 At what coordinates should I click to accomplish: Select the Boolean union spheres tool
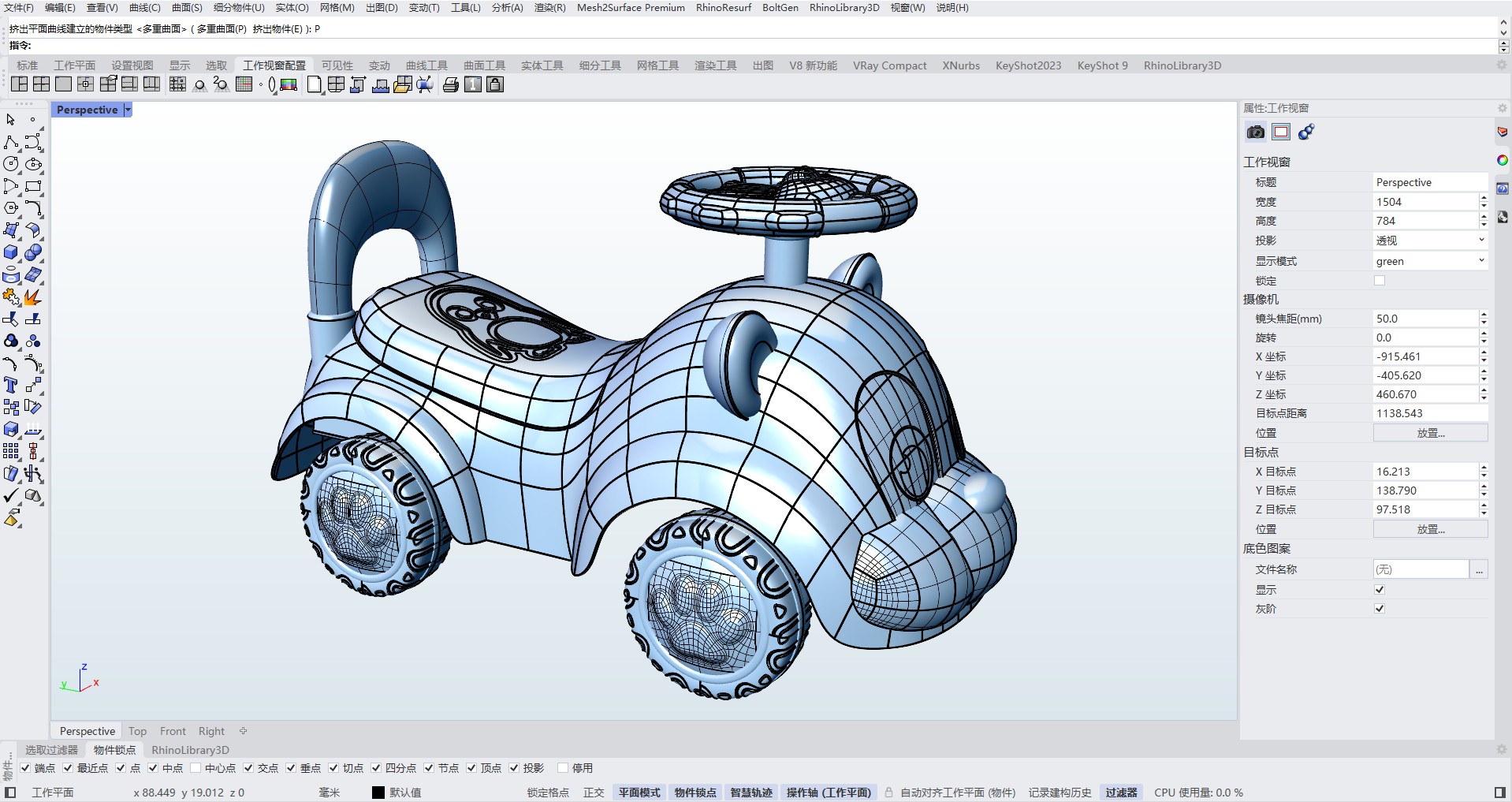coord(33,252)
